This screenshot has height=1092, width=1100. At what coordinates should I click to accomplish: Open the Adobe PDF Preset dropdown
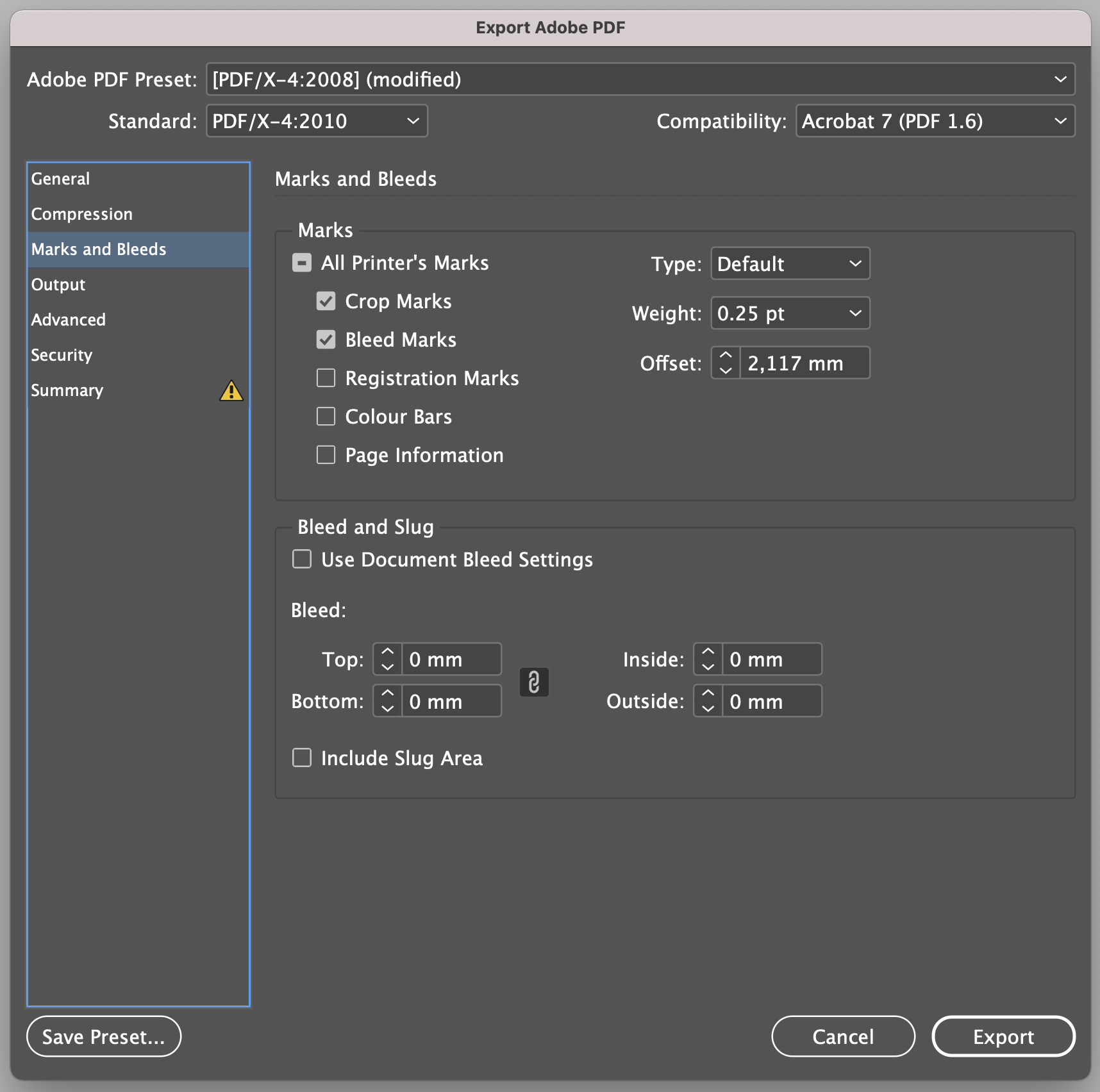point(640,79)
